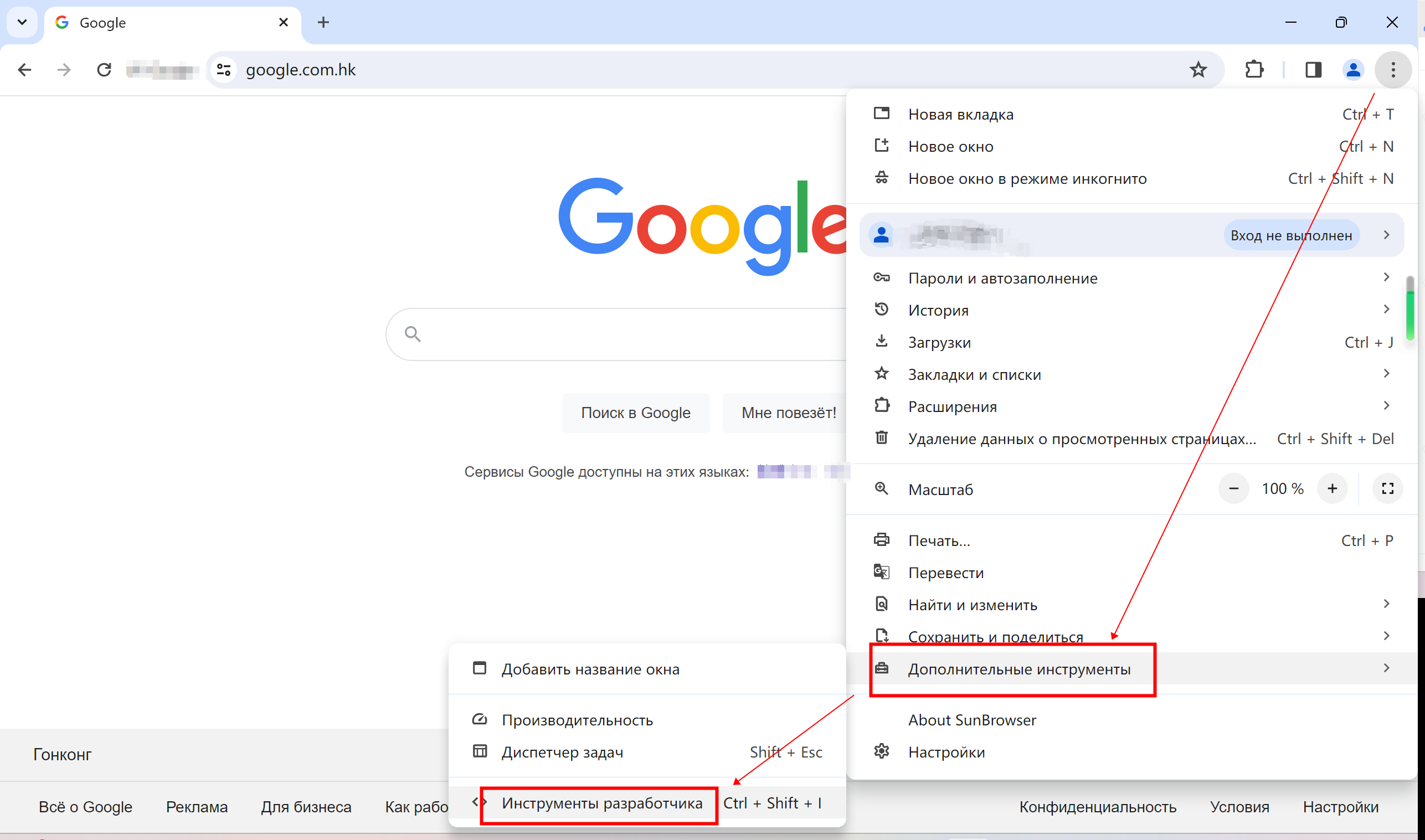Expand Расширения submenu arrow
1425x840 pixels.
click(x=1386, y=406)
